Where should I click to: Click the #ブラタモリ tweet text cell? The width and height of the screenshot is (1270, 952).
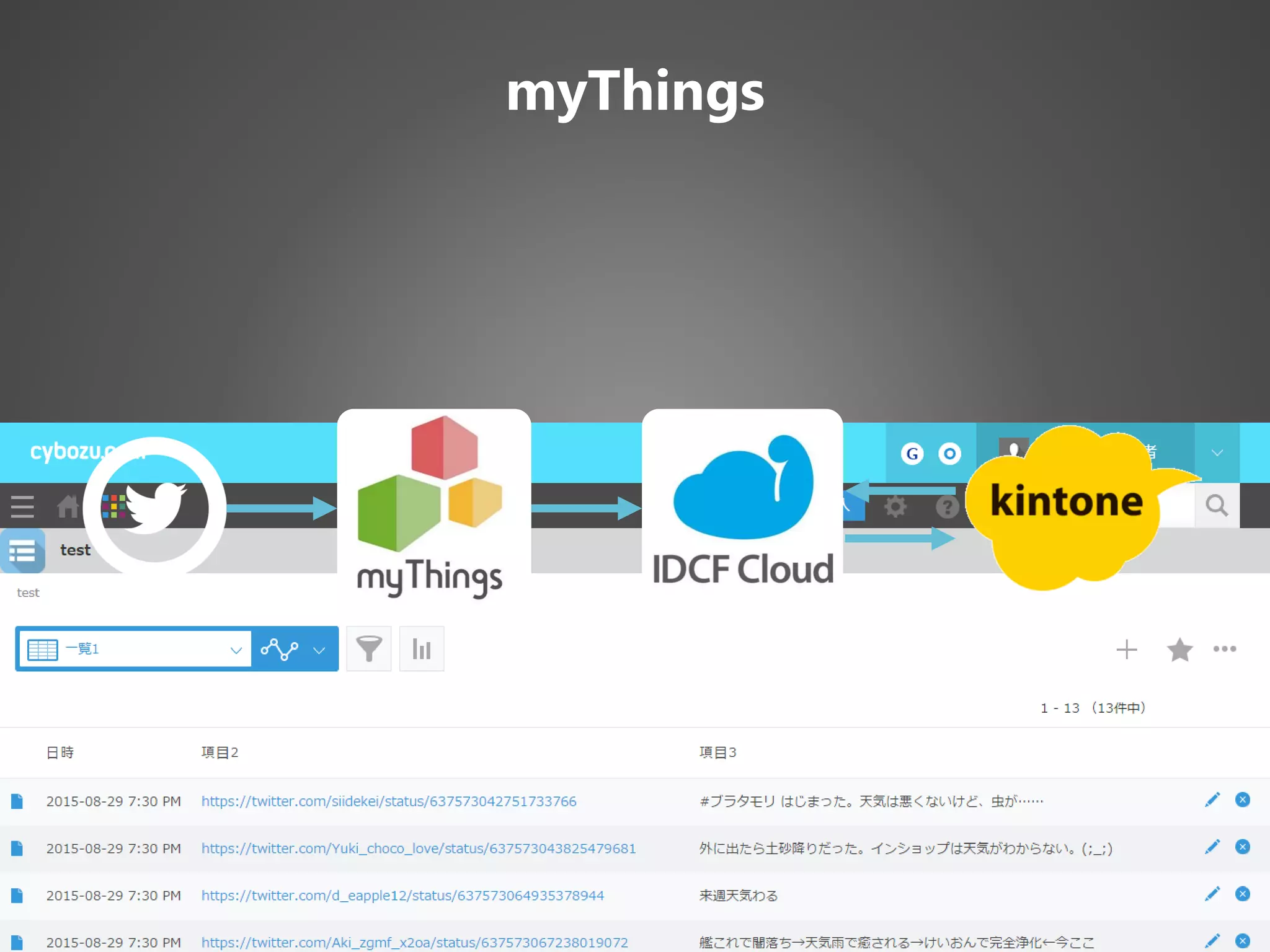point(871,801)
